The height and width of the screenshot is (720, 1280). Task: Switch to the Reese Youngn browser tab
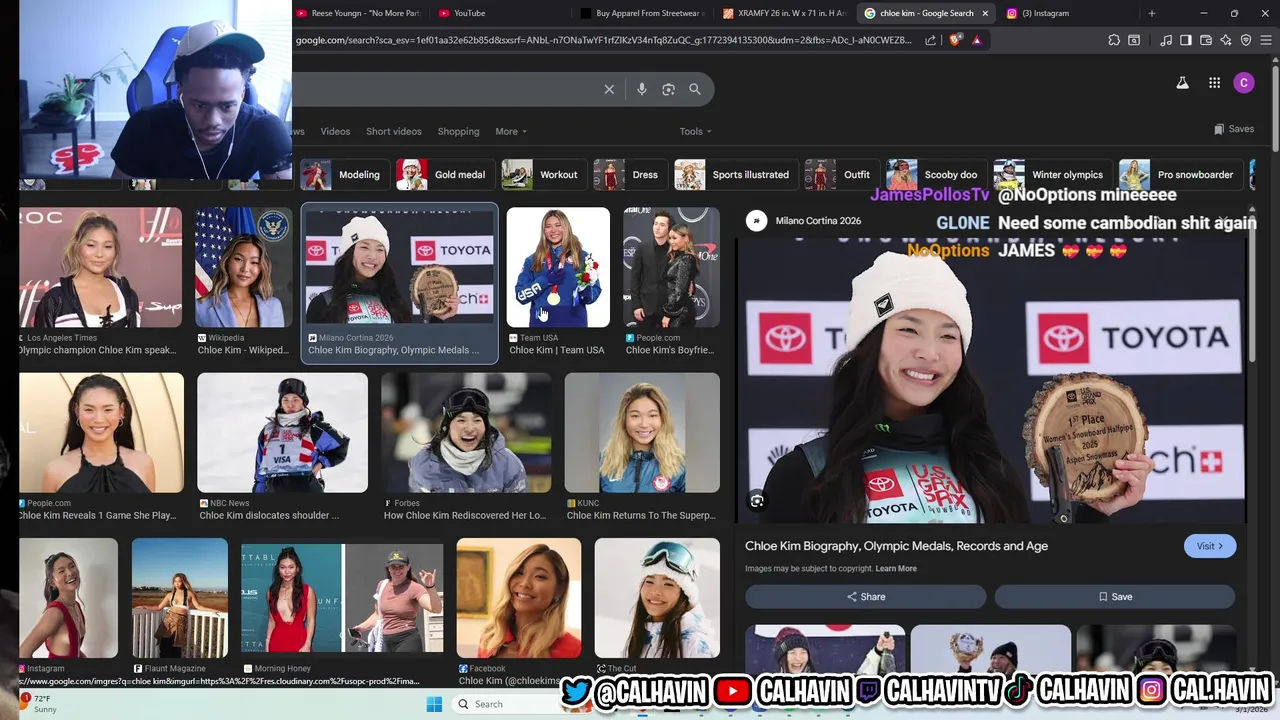pos(358,13)
